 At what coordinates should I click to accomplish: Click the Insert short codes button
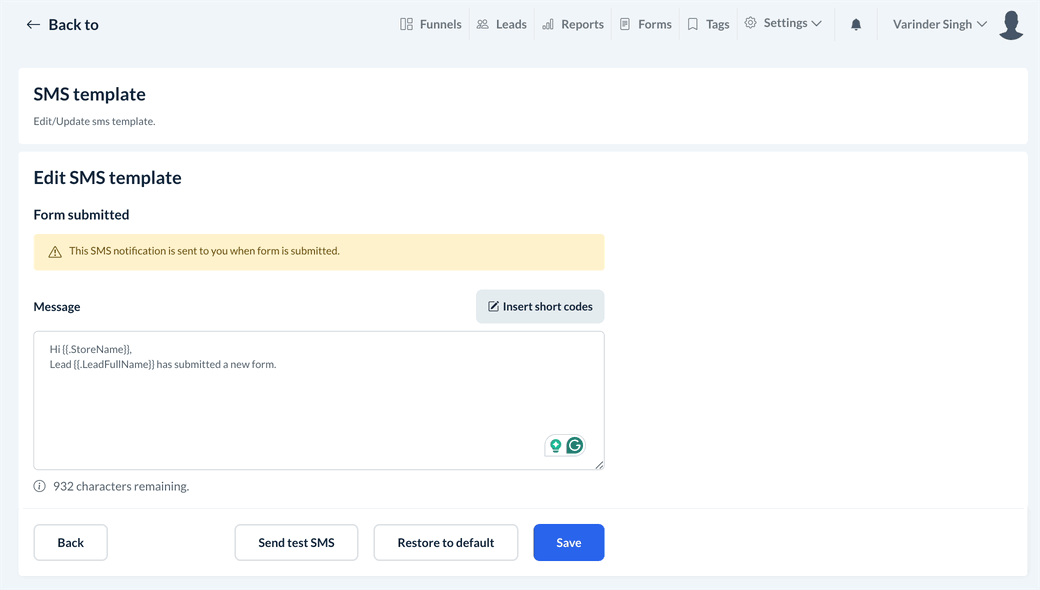(x=540, y=306)
